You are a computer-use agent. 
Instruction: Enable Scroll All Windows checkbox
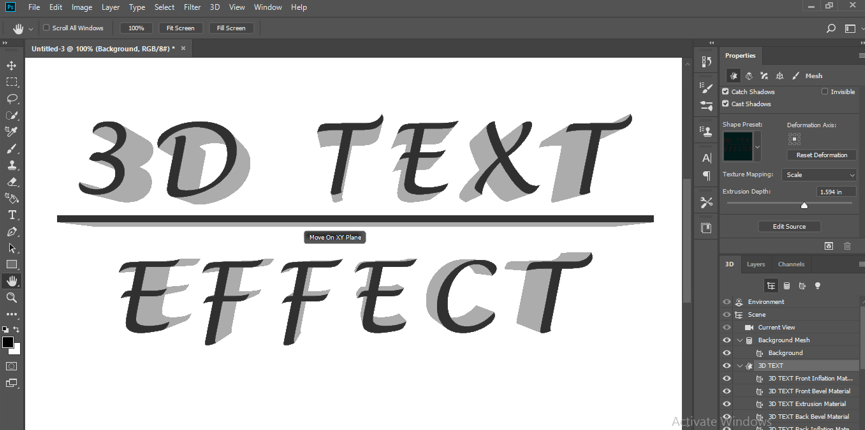point(46,28)
